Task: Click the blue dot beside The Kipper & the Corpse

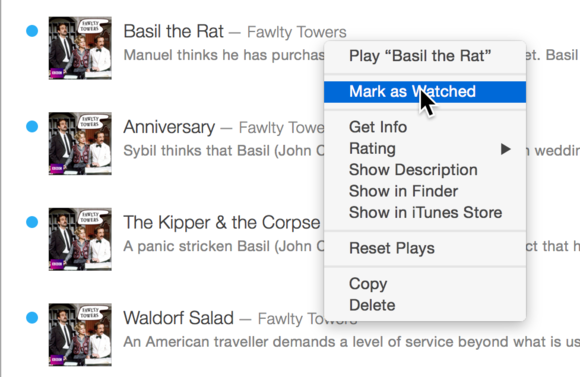Action: click(32, 222)
